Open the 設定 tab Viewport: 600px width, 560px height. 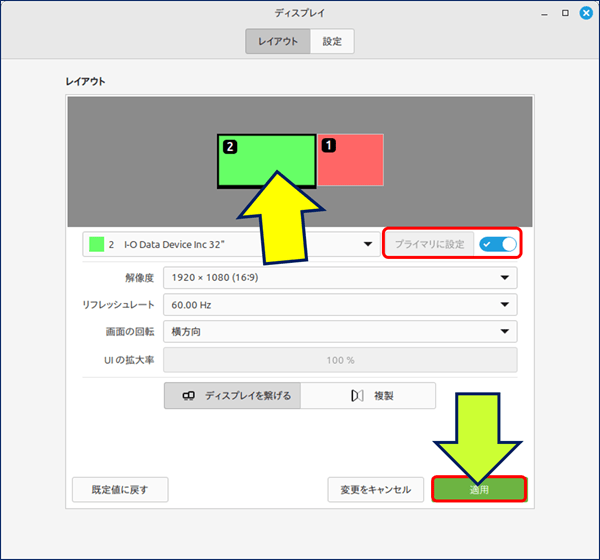coord(332,41)
